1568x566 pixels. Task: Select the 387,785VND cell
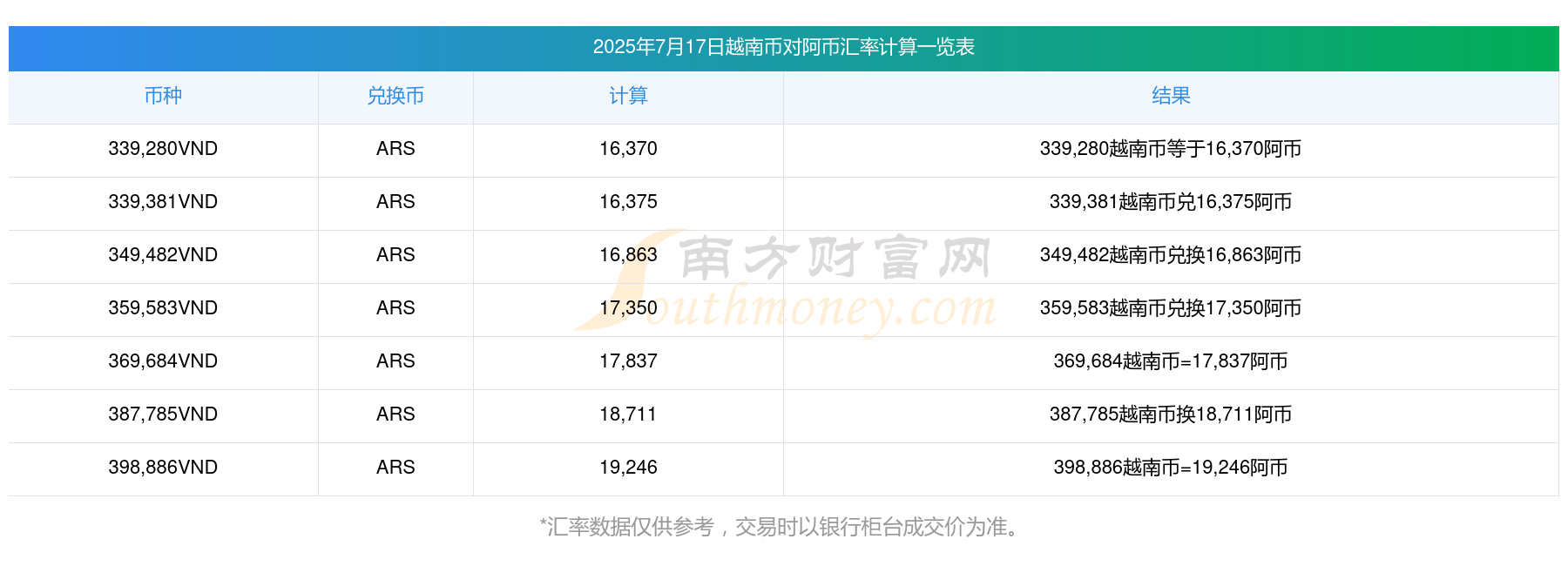[x=163, y=414]
